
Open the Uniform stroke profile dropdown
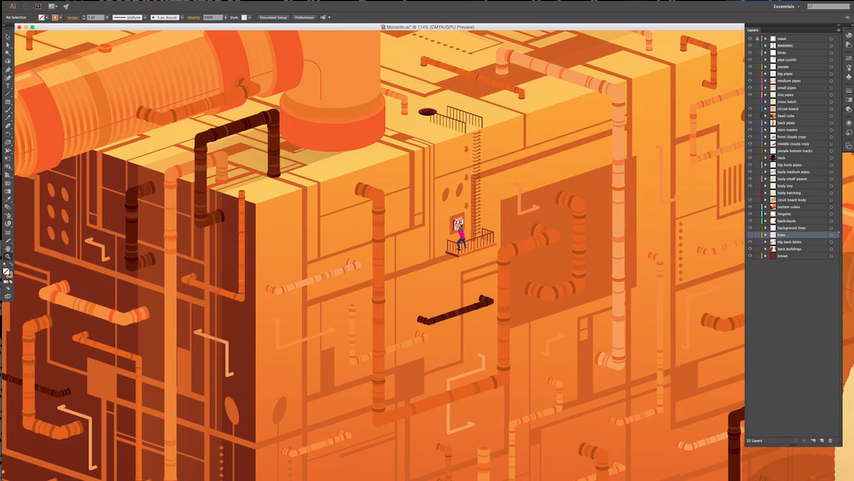point(126,17)
